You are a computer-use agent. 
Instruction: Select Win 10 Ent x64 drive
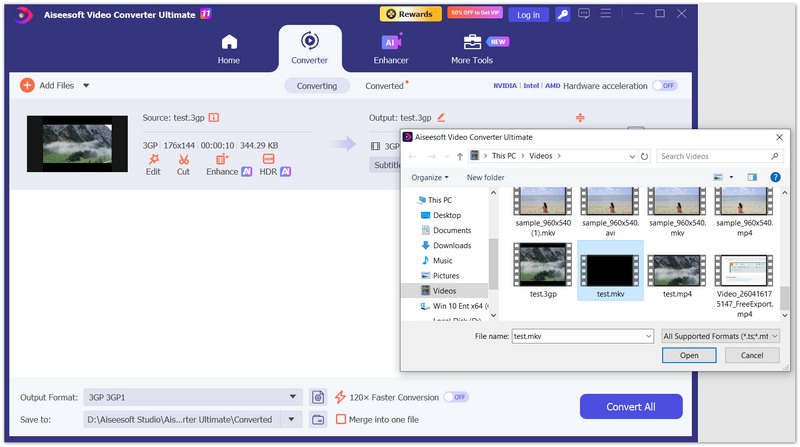454,306
